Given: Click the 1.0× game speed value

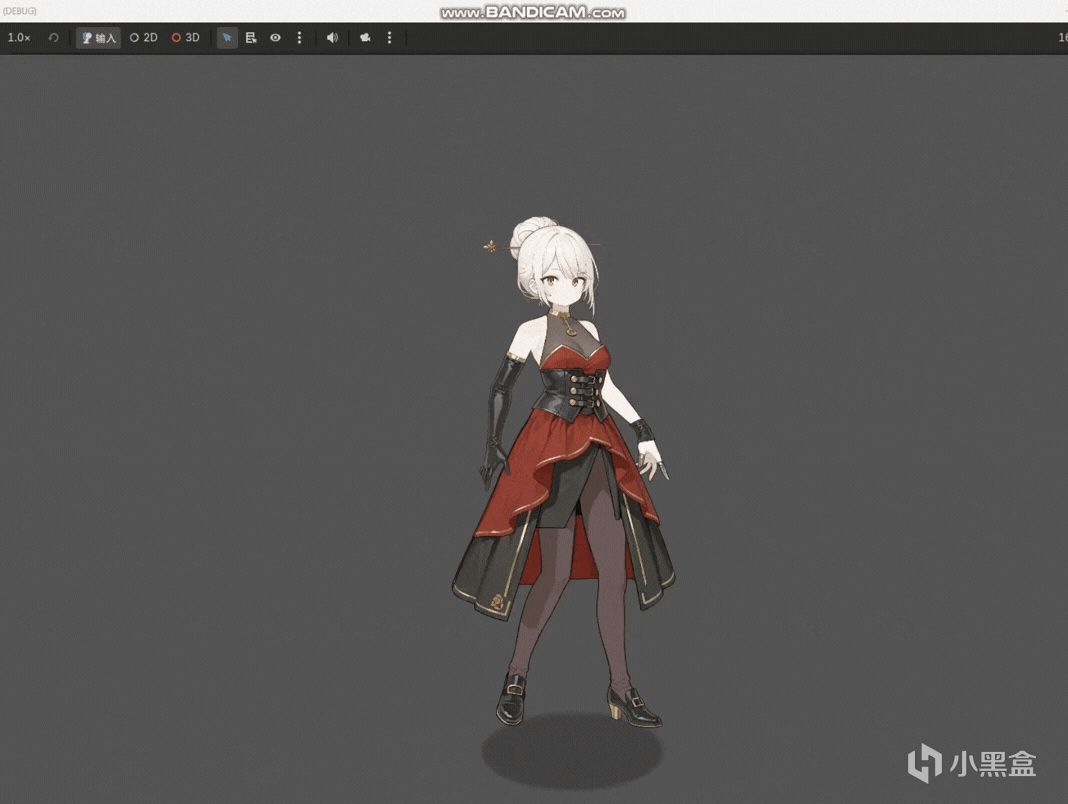Looking at the screenshot, I should [x=19, y=38].
